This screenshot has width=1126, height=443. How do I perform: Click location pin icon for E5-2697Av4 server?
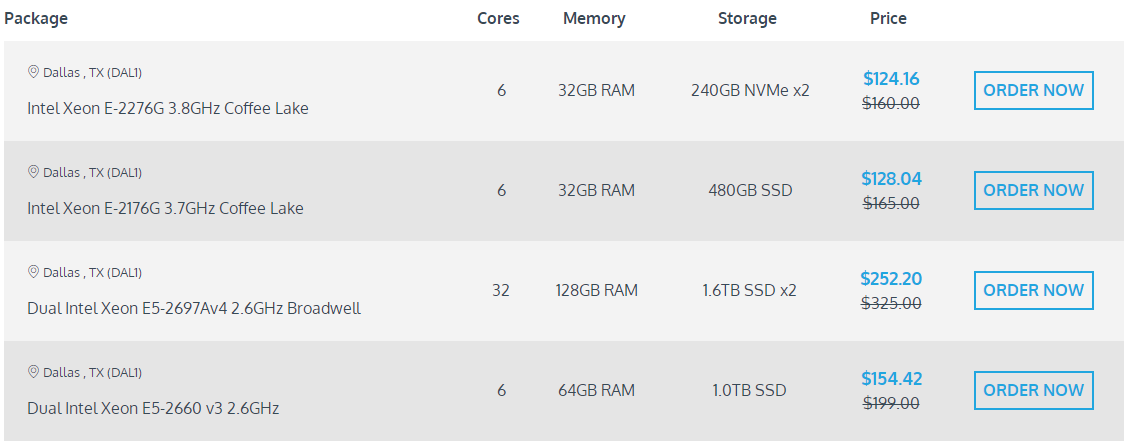coord(33,272)
